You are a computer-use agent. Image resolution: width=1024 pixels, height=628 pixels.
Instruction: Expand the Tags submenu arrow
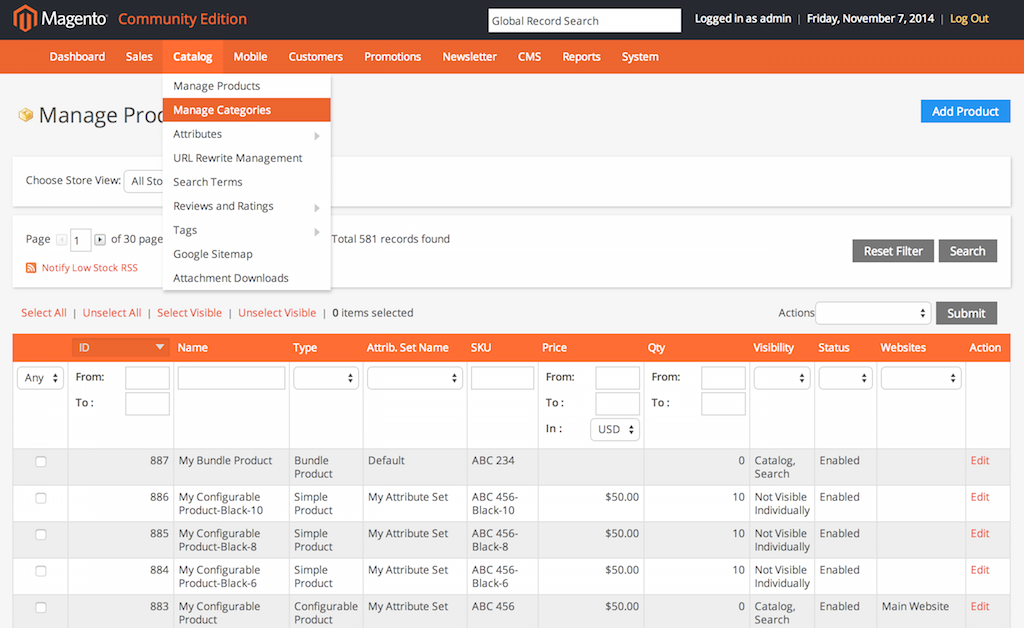click(x=317, y=232)
